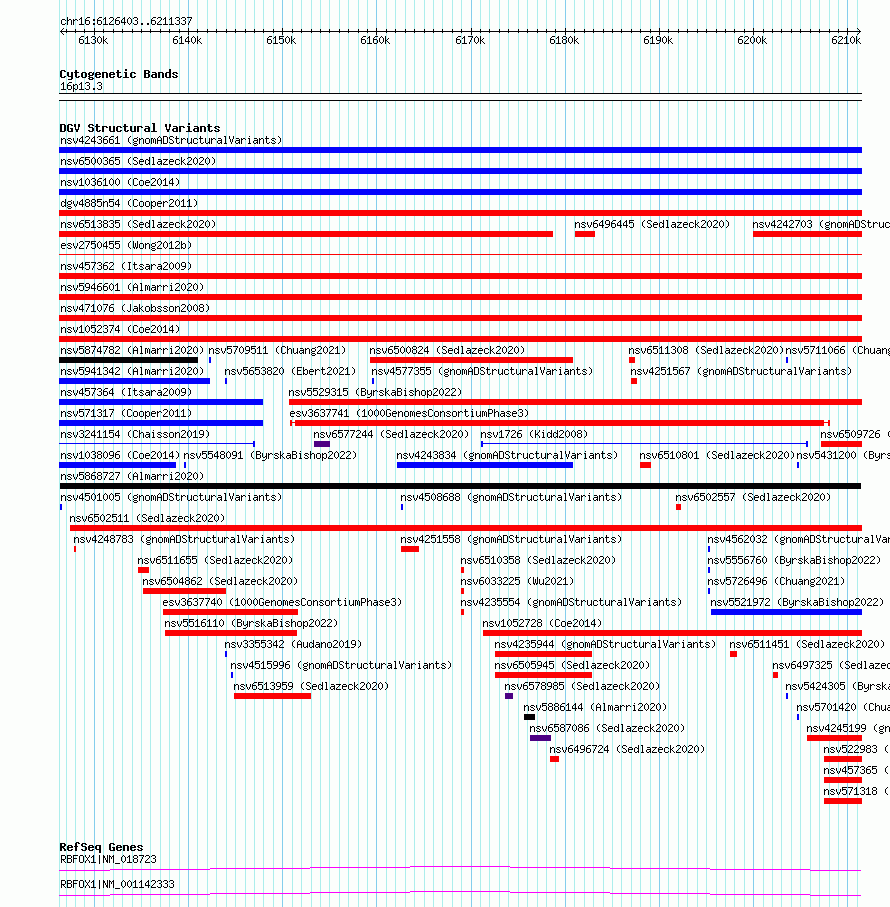Click the nsv6587086 Sedlazeck2020 label
This screenshot has width=890, height=907.
click(x=607, y=729)
